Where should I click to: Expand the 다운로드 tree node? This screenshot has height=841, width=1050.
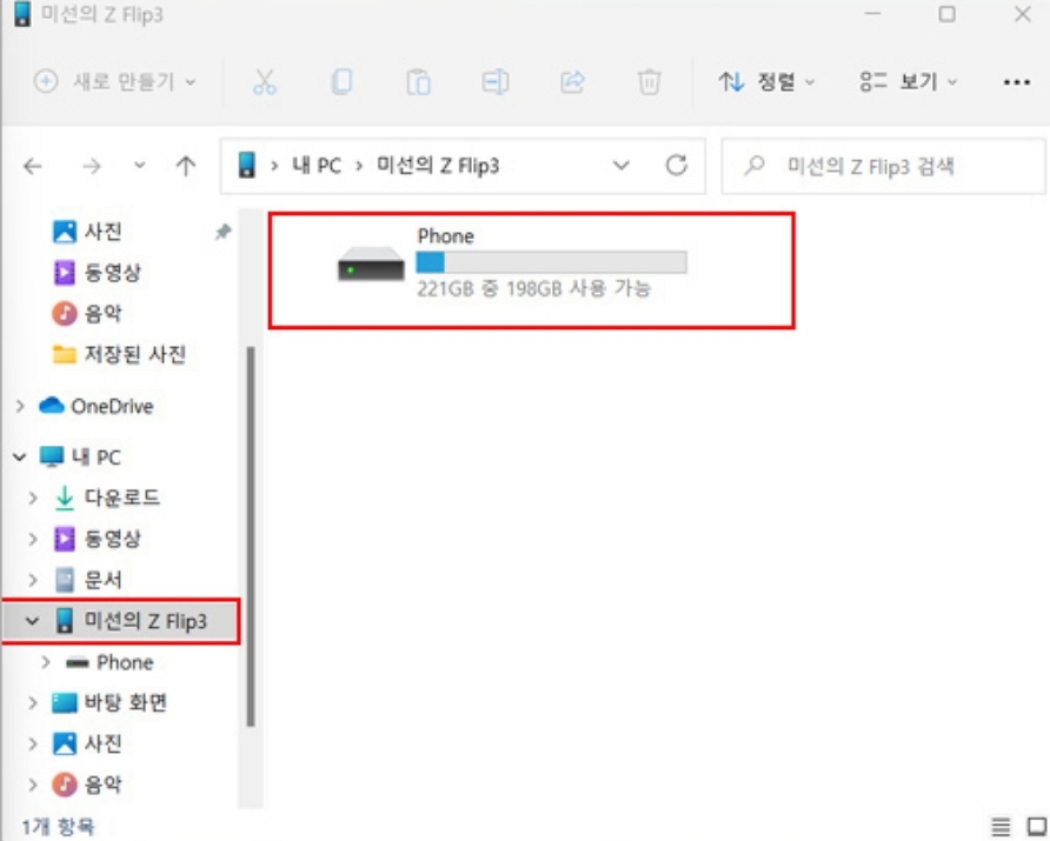click(33, 498)
